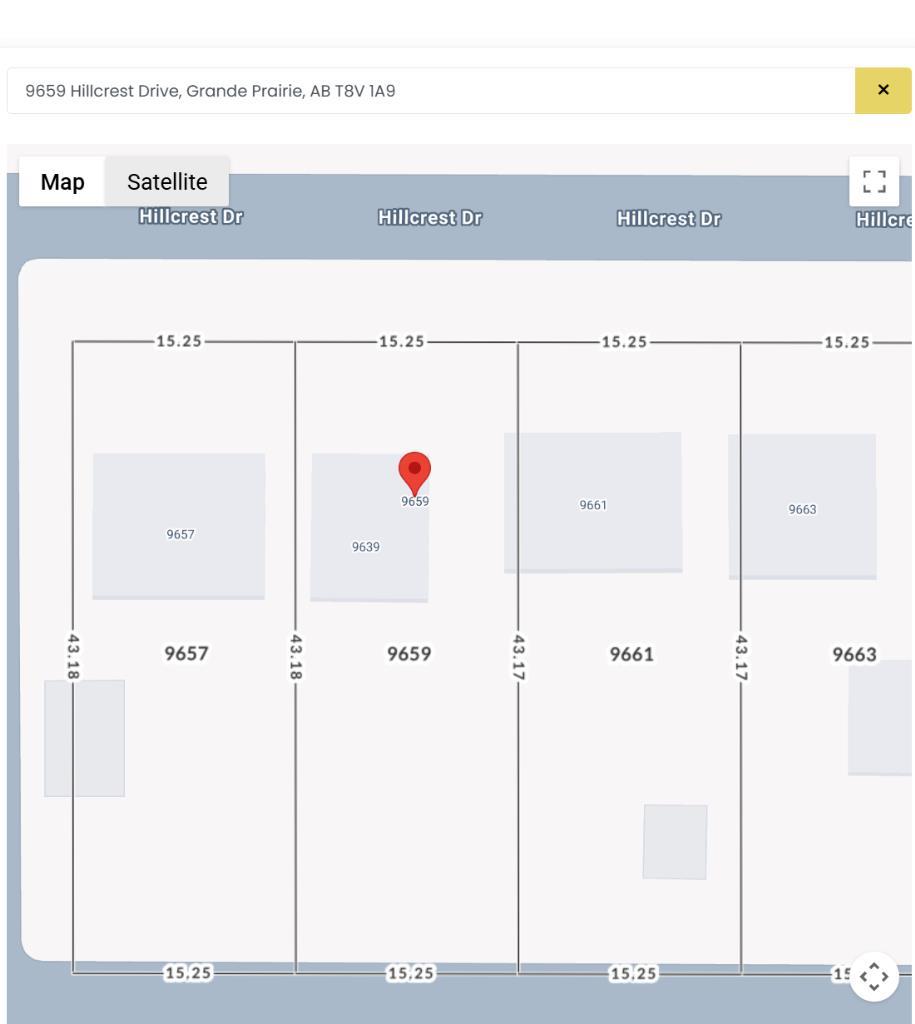Viewport: 915px width, 1024px height.
Task: Click the small detached building in lot 9661
Action: (675, 842)
